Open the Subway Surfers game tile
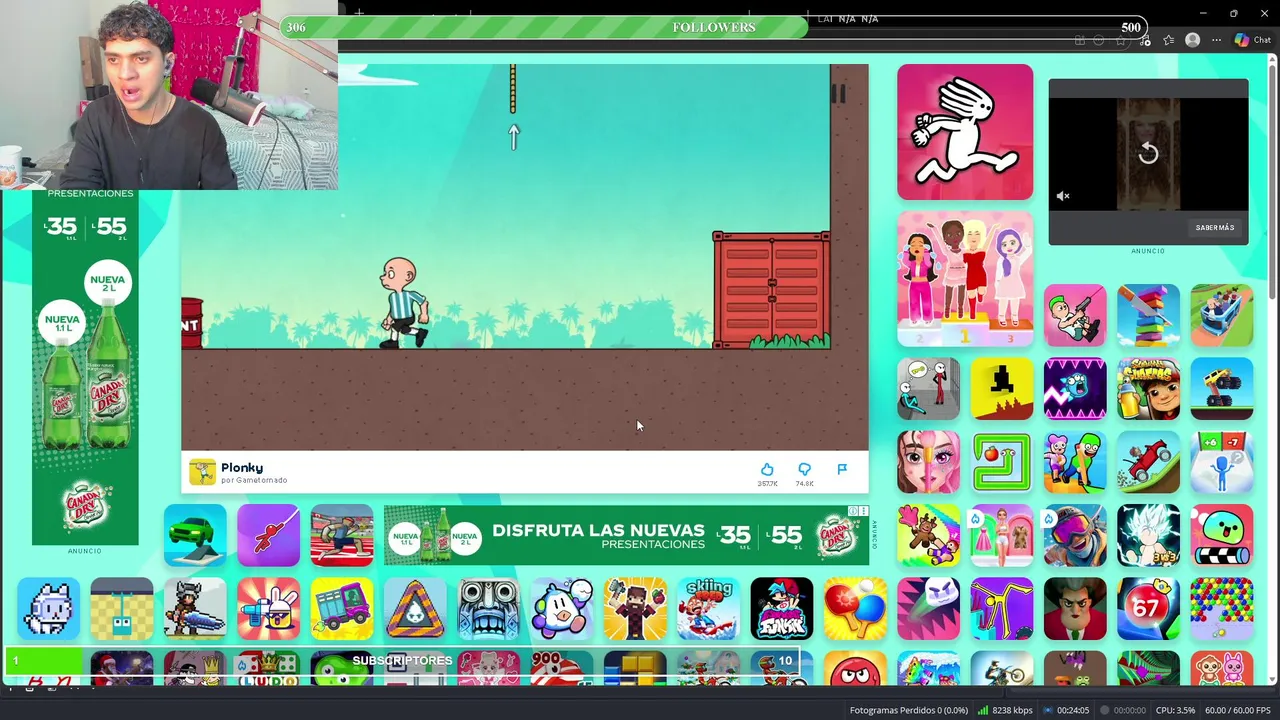This screenshot has width=1280, height=720. [1148, 389]
